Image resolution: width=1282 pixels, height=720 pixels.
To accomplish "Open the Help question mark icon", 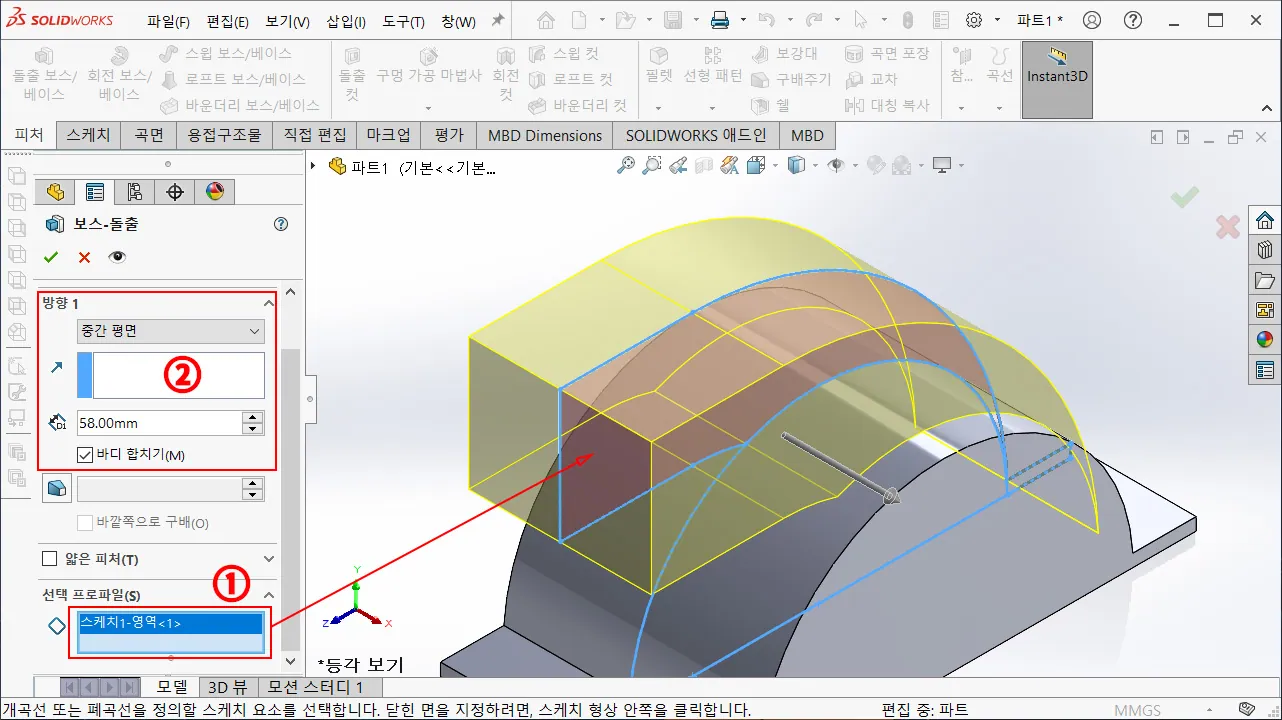I will (x=1133, y=20).
